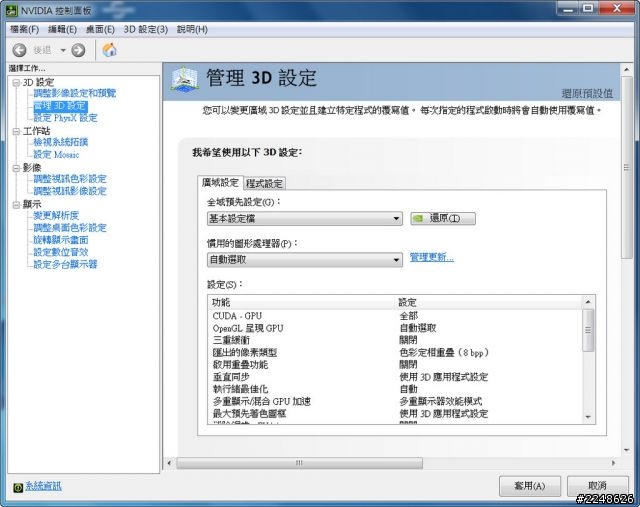Click the system information icon at bottom left

pyautogui.click(x=18, y=487)
